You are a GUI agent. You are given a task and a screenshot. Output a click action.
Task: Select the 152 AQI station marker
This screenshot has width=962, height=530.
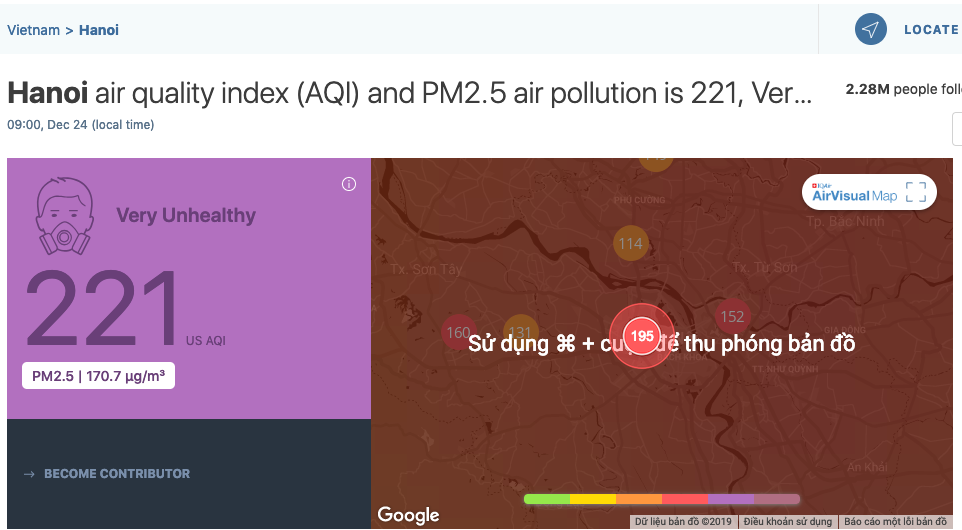(733, 317)
